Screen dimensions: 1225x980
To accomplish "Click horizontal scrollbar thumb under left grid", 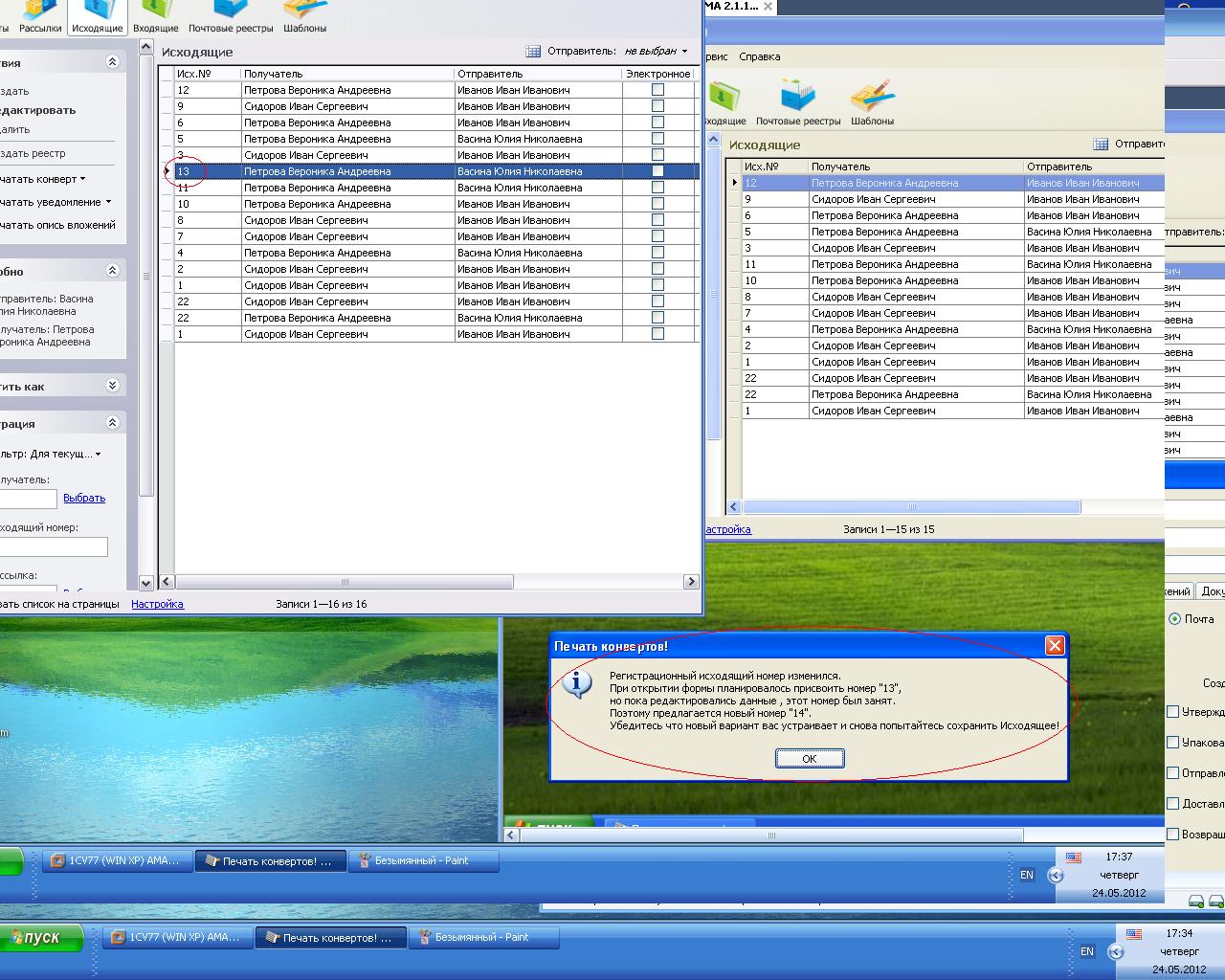I will (345, 582).
